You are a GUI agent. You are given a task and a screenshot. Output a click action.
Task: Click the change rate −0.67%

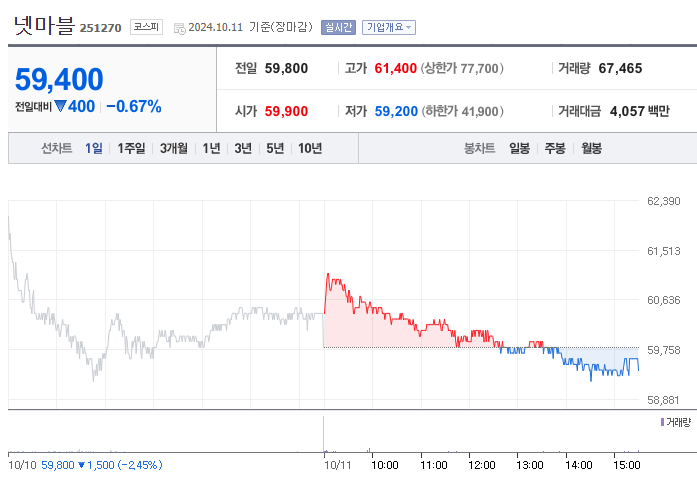point(134,106)
